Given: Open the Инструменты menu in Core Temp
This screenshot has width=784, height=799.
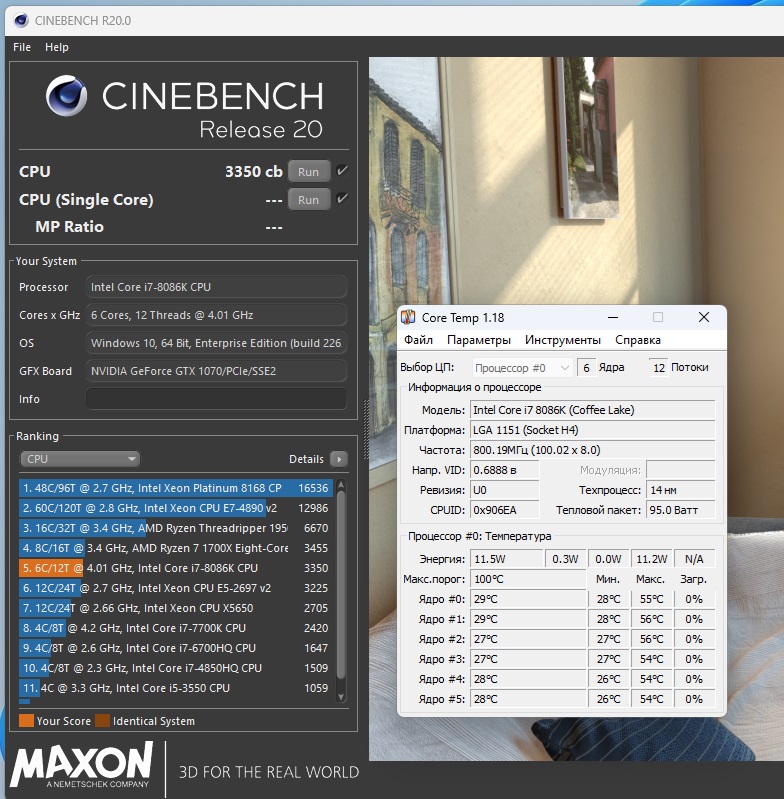Looking at the screenshot, I should click(x=563, y=340).
